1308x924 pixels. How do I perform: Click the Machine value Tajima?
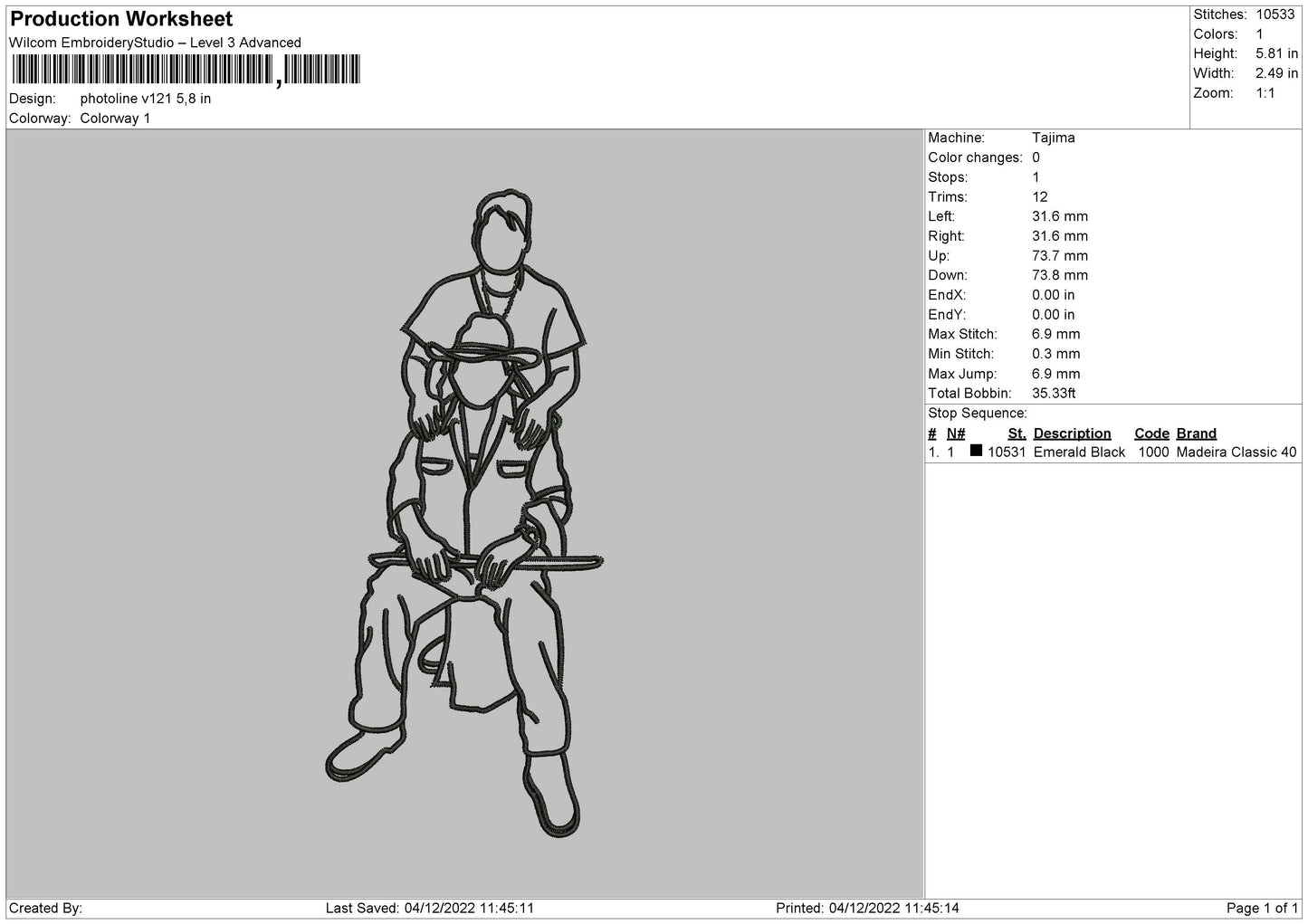click(1054, 138)
